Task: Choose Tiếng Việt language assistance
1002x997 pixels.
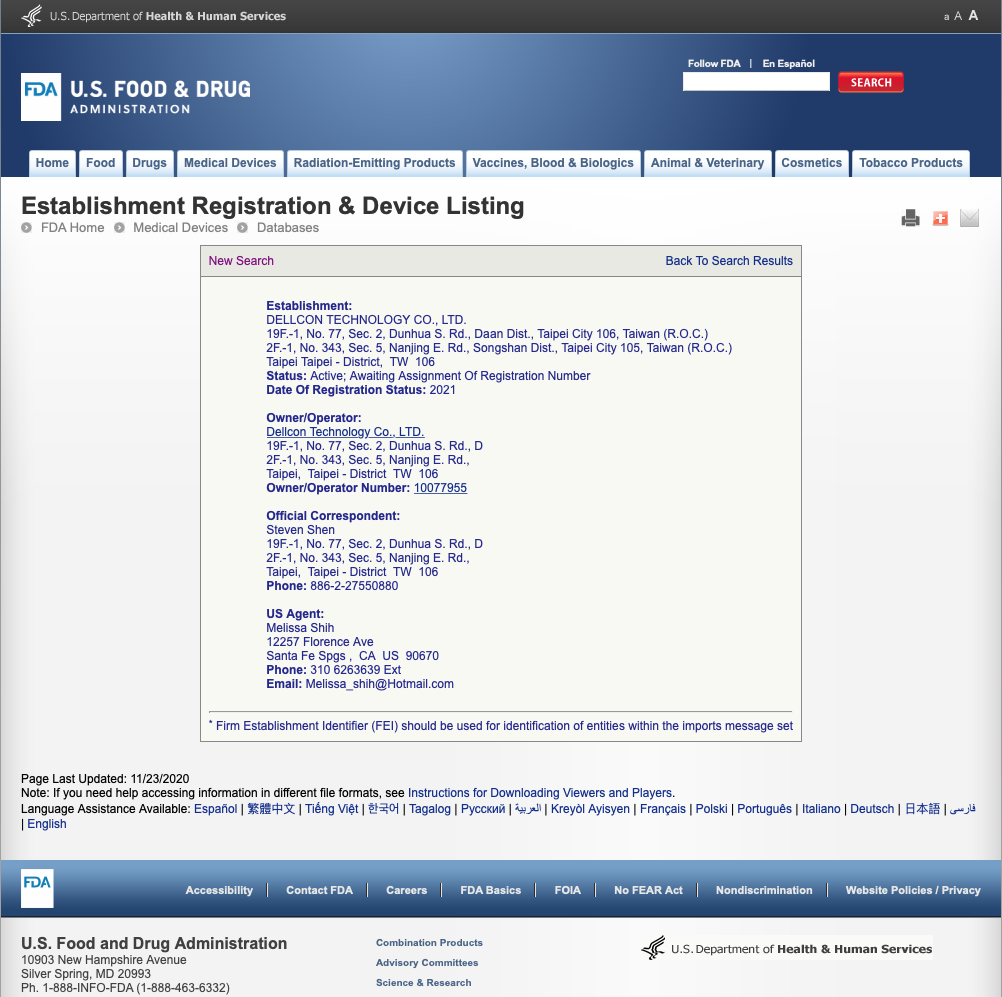Action: pos(332,809)
